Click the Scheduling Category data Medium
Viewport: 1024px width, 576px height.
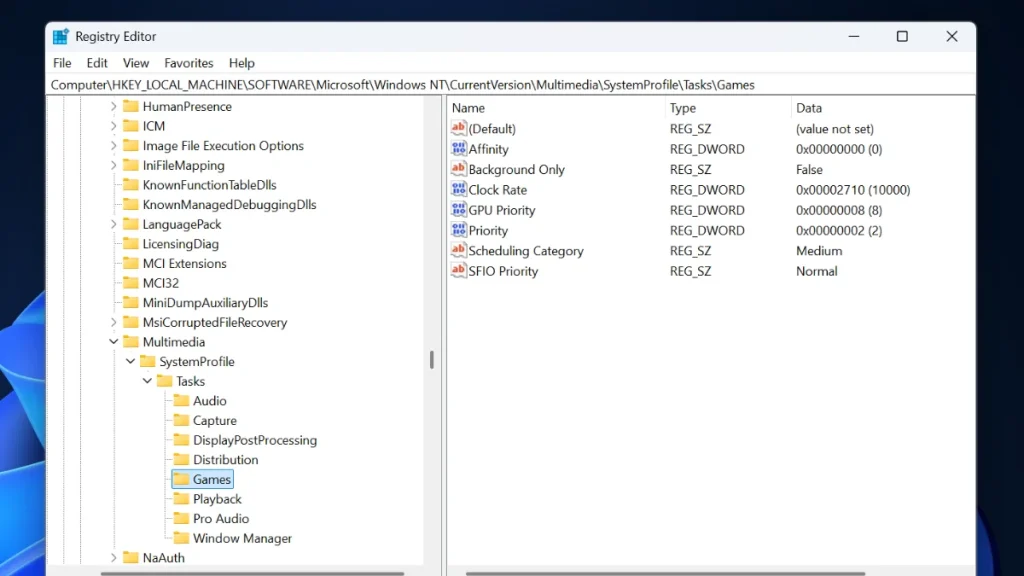[x=819, y=251]
